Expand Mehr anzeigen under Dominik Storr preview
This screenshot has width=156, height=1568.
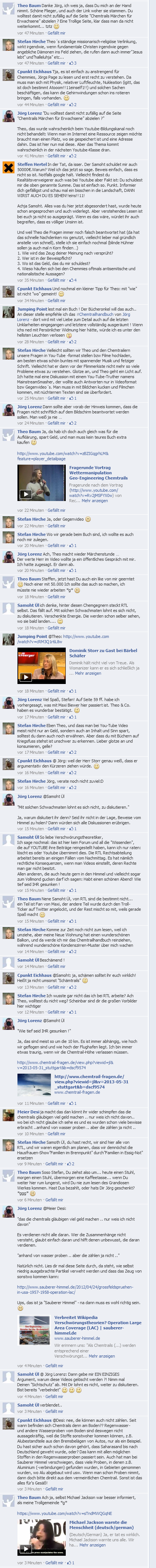click(89, 673)
